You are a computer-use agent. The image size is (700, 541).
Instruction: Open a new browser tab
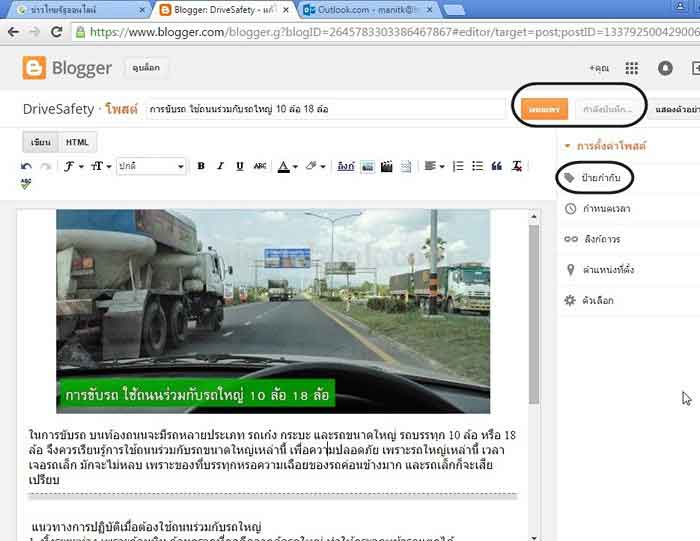tap(454, 10)
